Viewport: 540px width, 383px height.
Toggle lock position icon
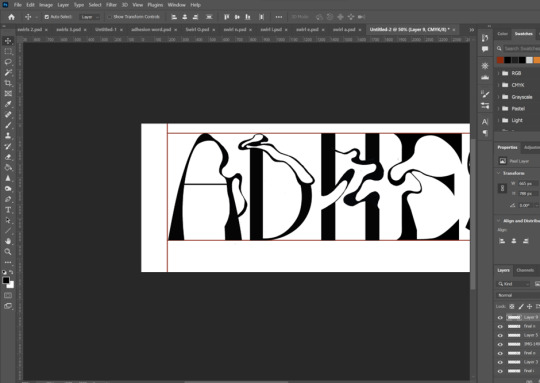coord(529,307)
